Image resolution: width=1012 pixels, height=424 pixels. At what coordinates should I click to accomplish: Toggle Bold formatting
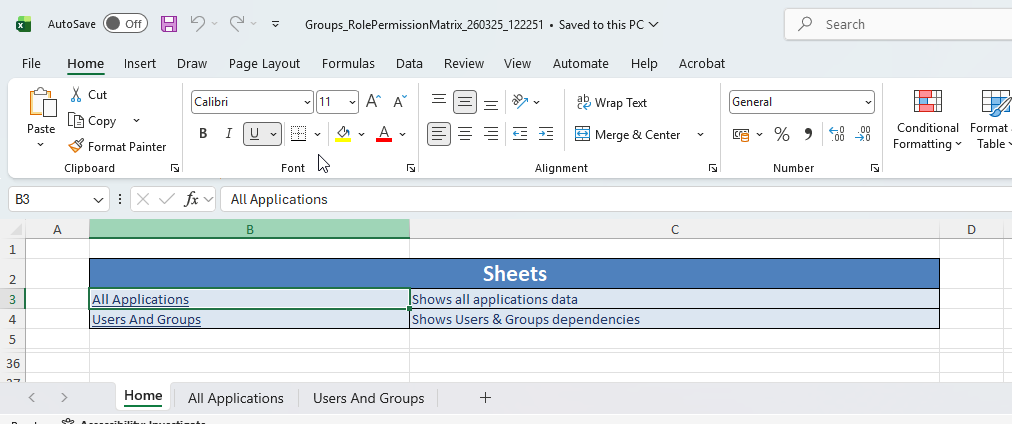coord(203,134)
